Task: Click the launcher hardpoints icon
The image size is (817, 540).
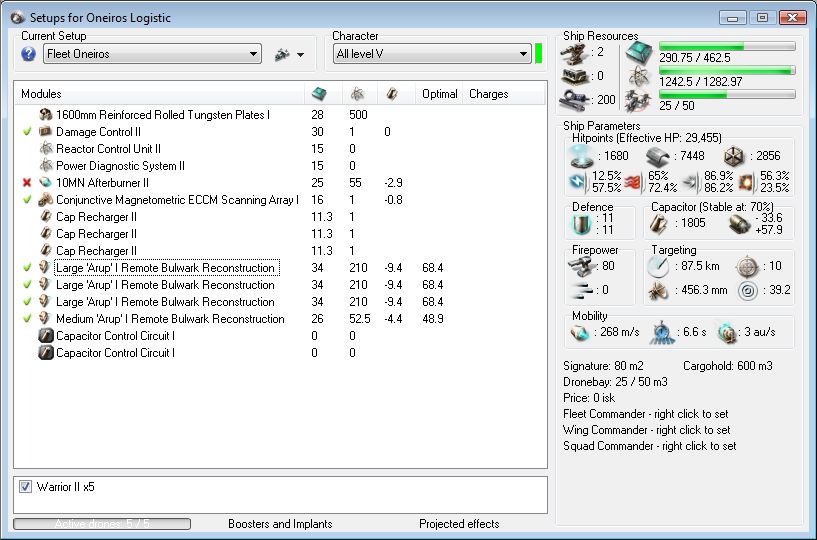Action: [x=574, y=77]
